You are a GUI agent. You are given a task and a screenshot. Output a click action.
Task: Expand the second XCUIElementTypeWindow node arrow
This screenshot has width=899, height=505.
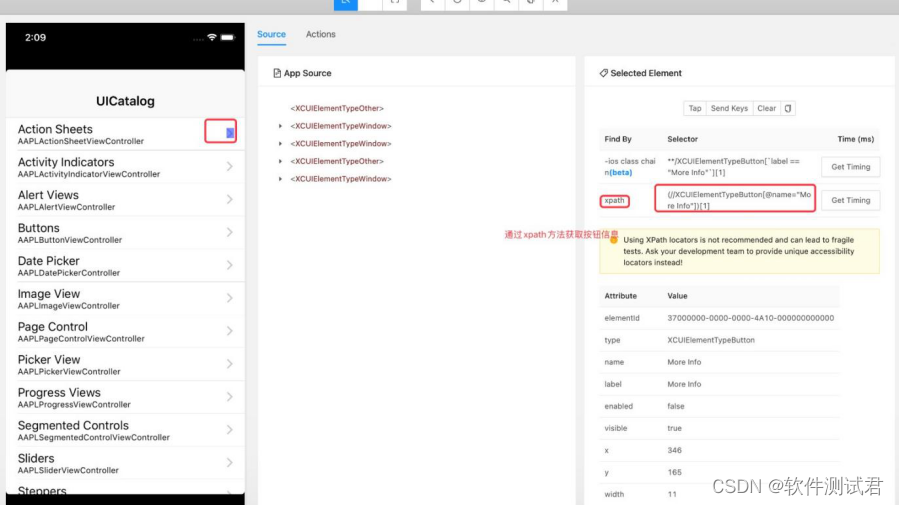280,144
